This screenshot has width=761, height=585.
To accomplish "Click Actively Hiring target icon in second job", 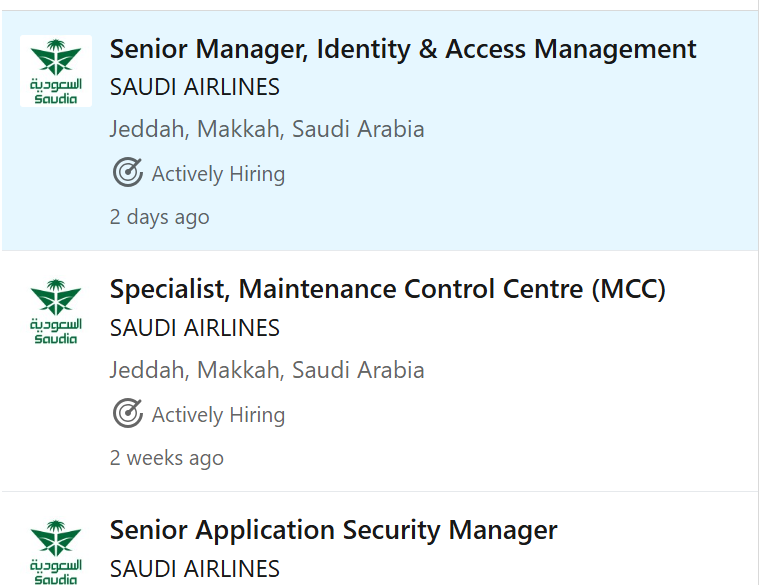I will click(x=128, y=413).
